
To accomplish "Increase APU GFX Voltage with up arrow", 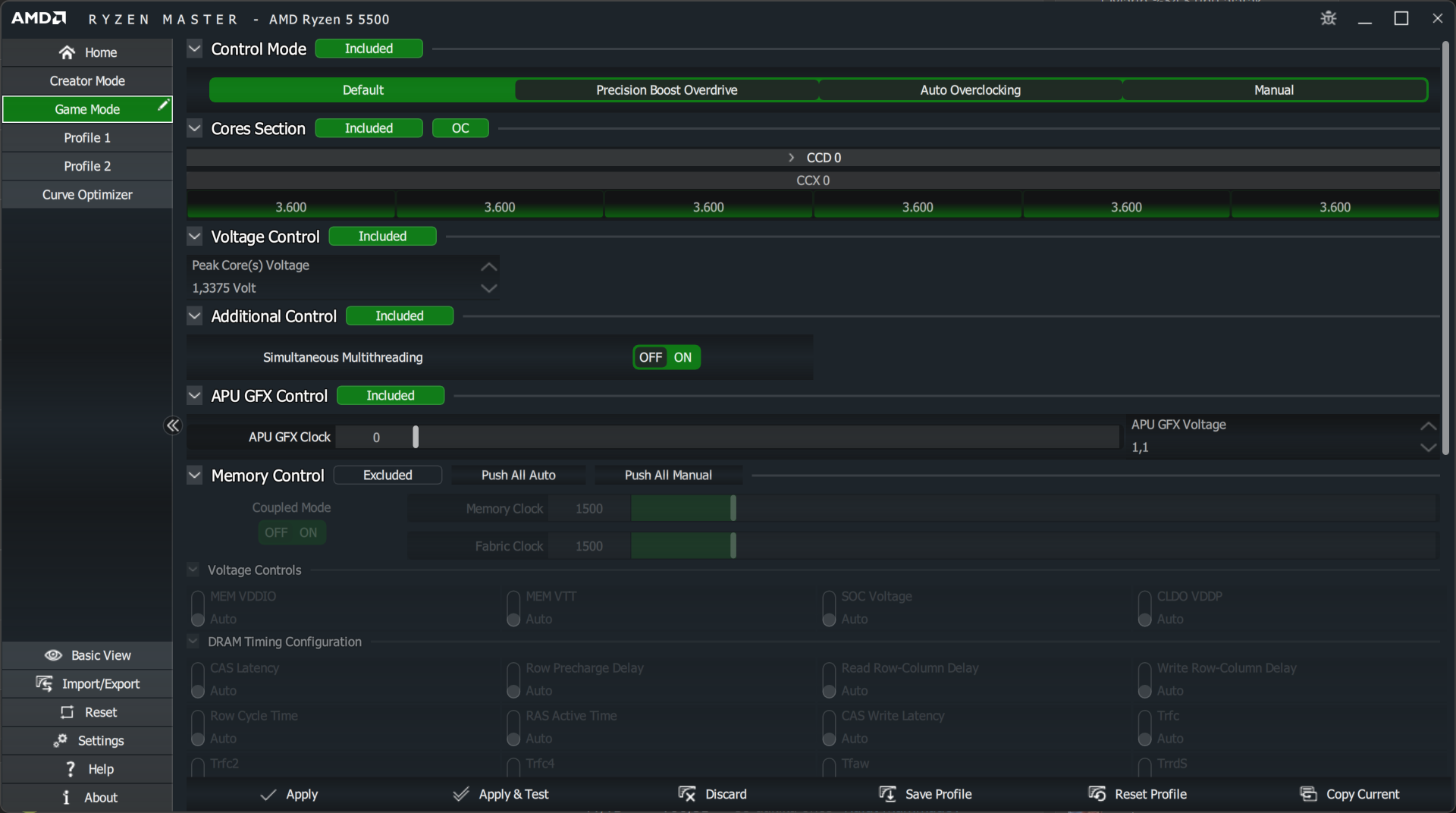I will coord(1429,425).
